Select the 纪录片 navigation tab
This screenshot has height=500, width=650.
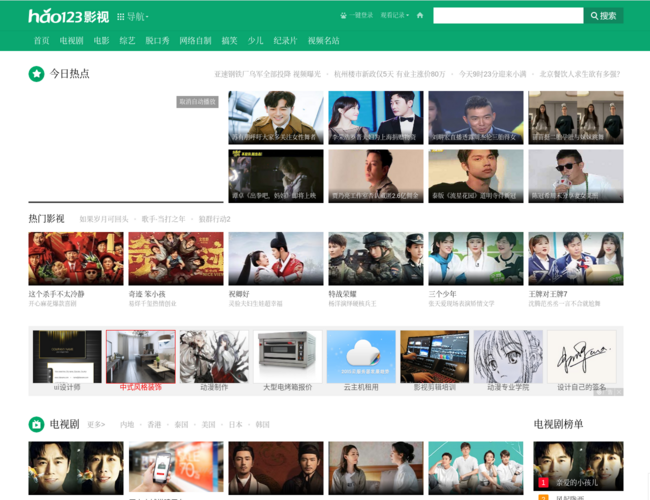point(285,41)
